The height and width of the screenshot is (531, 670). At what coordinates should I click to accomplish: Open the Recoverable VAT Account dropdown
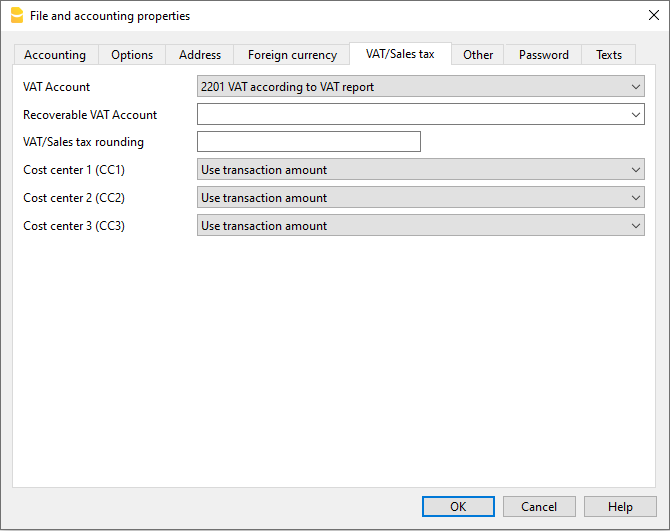tap(637, 115)
